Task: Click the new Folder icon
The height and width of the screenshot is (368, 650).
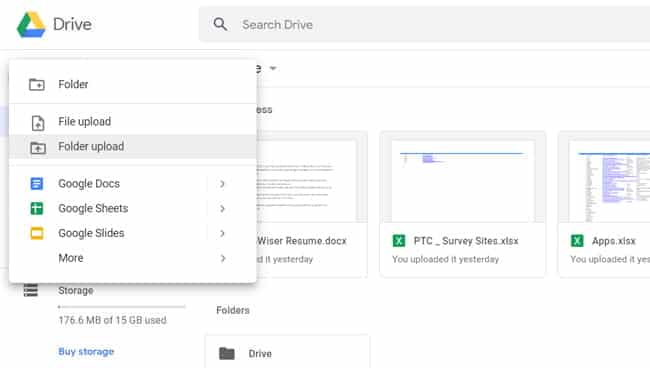Action: pos(37,85)
